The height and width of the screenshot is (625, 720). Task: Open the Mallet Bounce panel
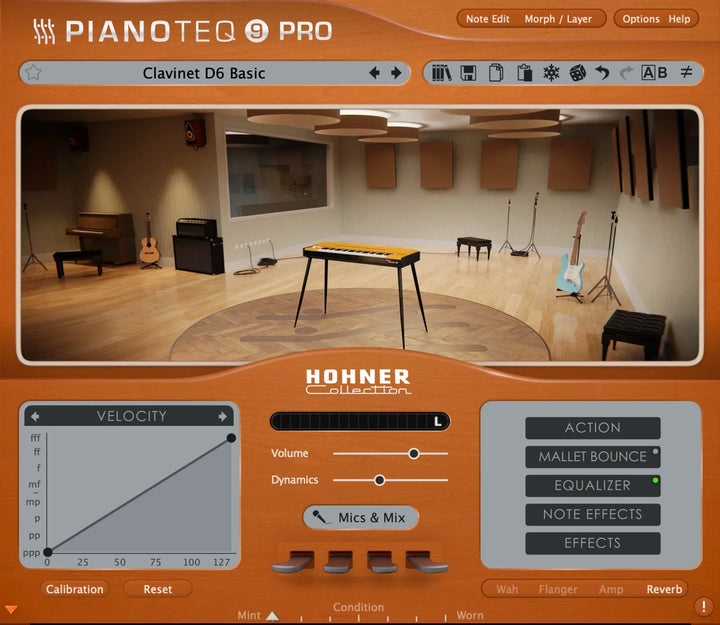click(593, 456)
